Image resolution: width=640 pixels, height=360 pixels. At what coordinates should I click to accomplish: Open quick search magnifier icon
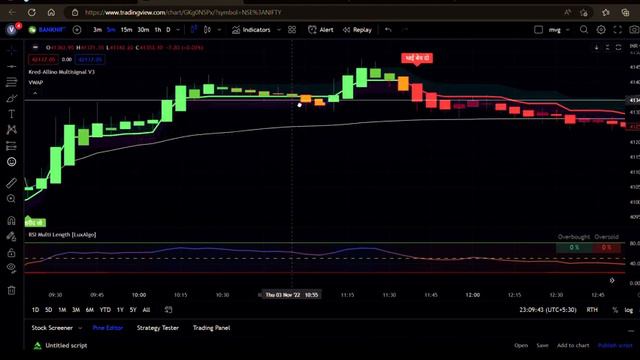tap(584, 30)
